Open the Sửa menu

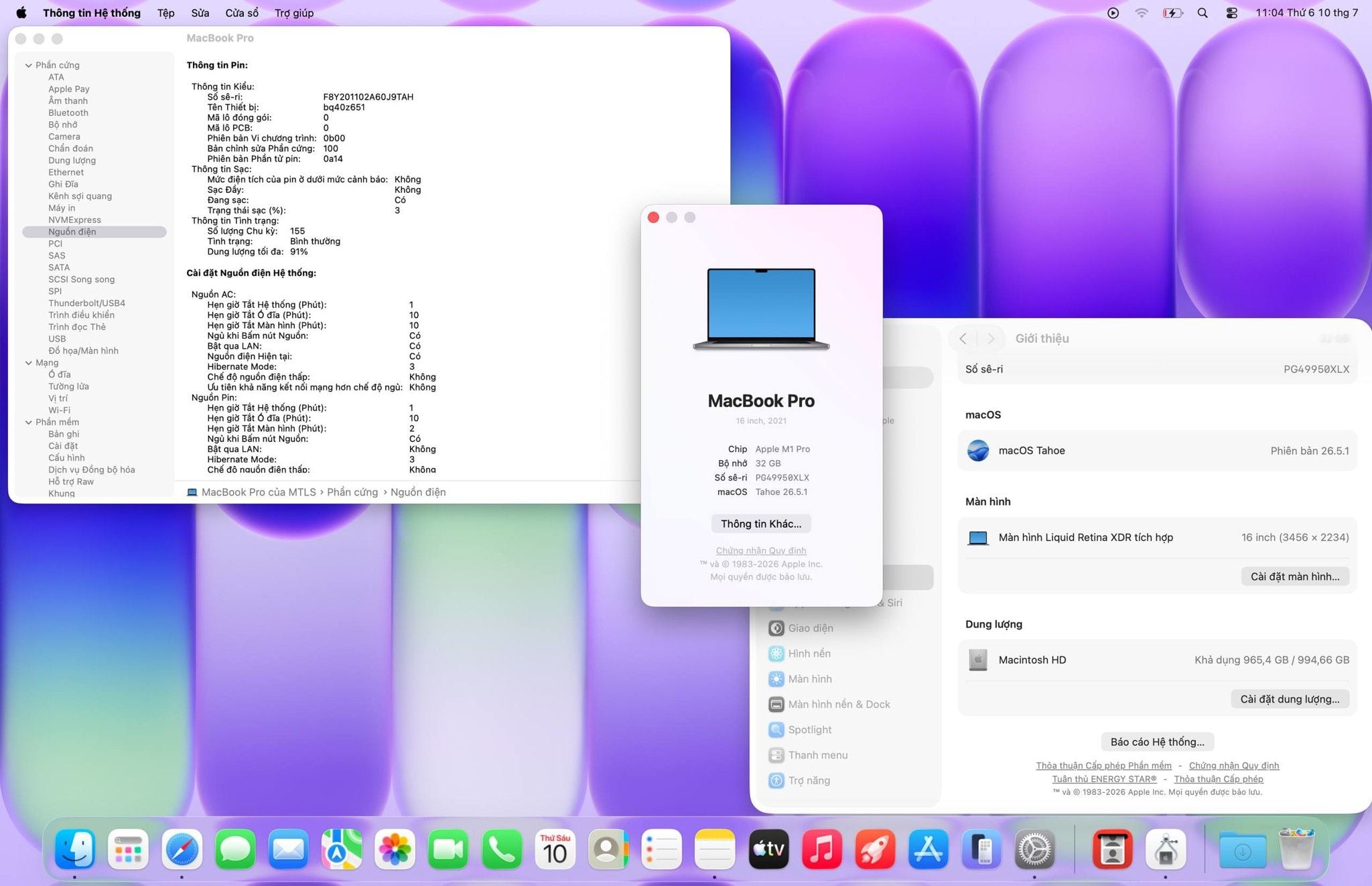200,13
